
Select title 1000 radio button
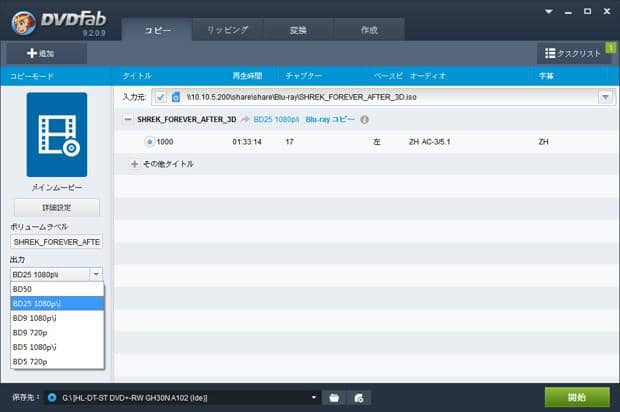[x=149, y=142]
